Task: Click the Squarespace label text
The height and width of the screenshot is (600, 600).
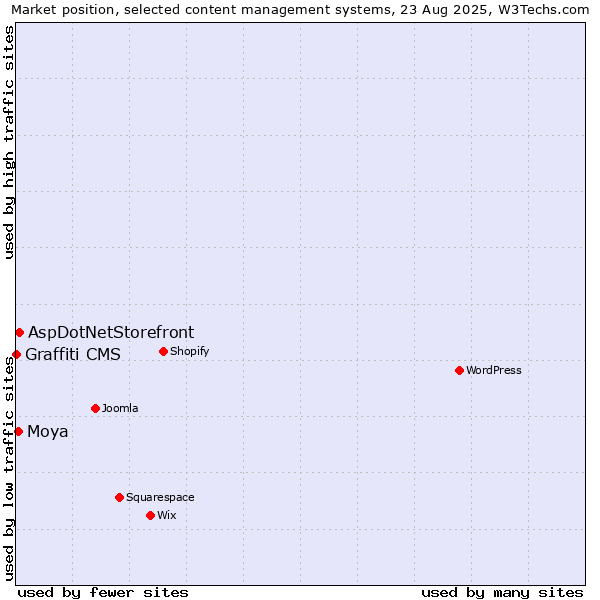Action: click(x=160, y=497)
